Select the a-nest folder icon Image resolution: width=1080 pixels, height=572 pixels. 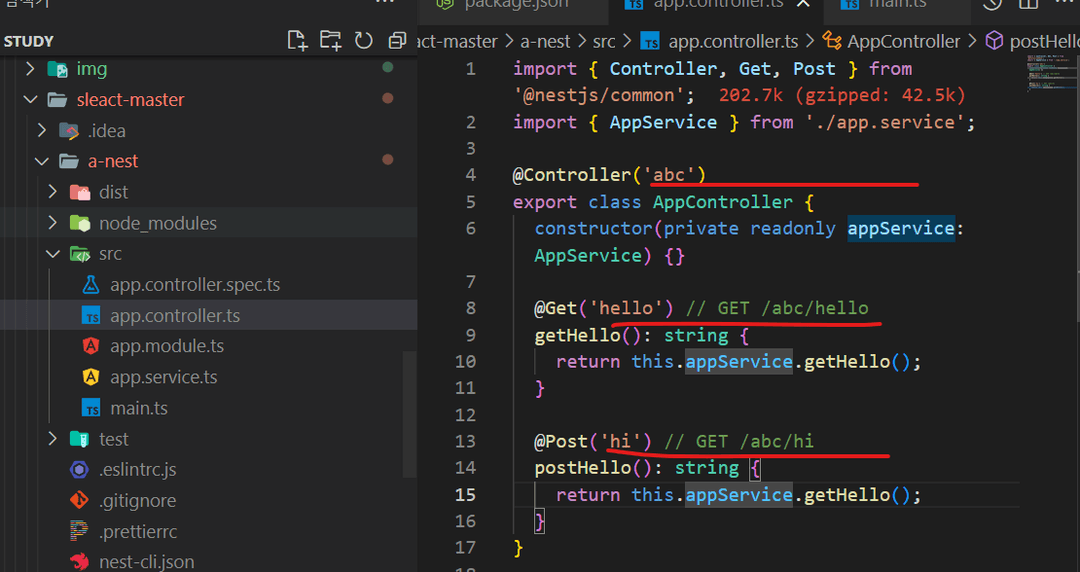coord(69,161)
